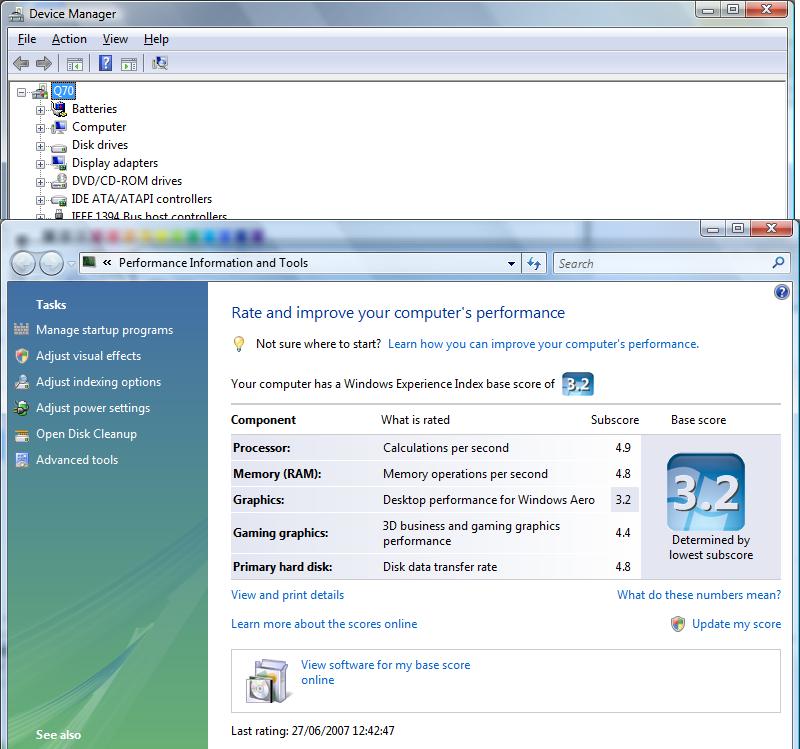
Task: Click the Forward arrow in Device Manager toolbar
Action: pos(44,63)
